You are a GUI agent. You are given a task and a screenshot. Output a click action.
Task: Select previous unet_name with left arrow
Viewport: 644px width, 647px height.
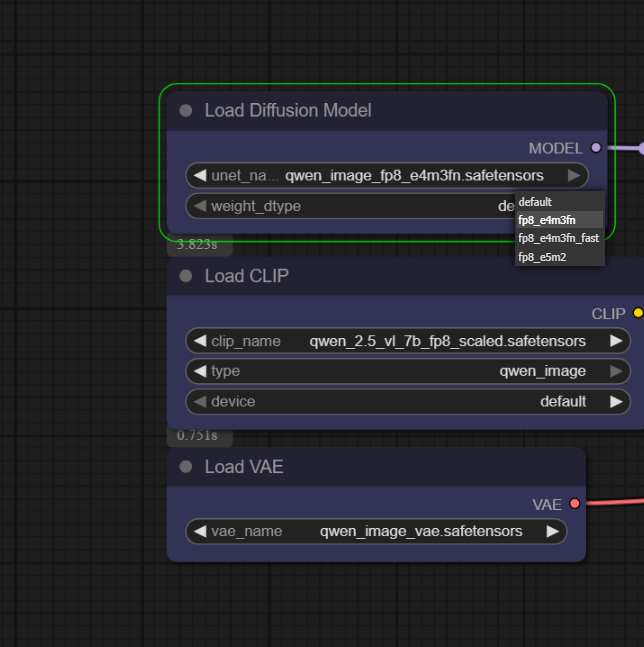tap(200, 175)
